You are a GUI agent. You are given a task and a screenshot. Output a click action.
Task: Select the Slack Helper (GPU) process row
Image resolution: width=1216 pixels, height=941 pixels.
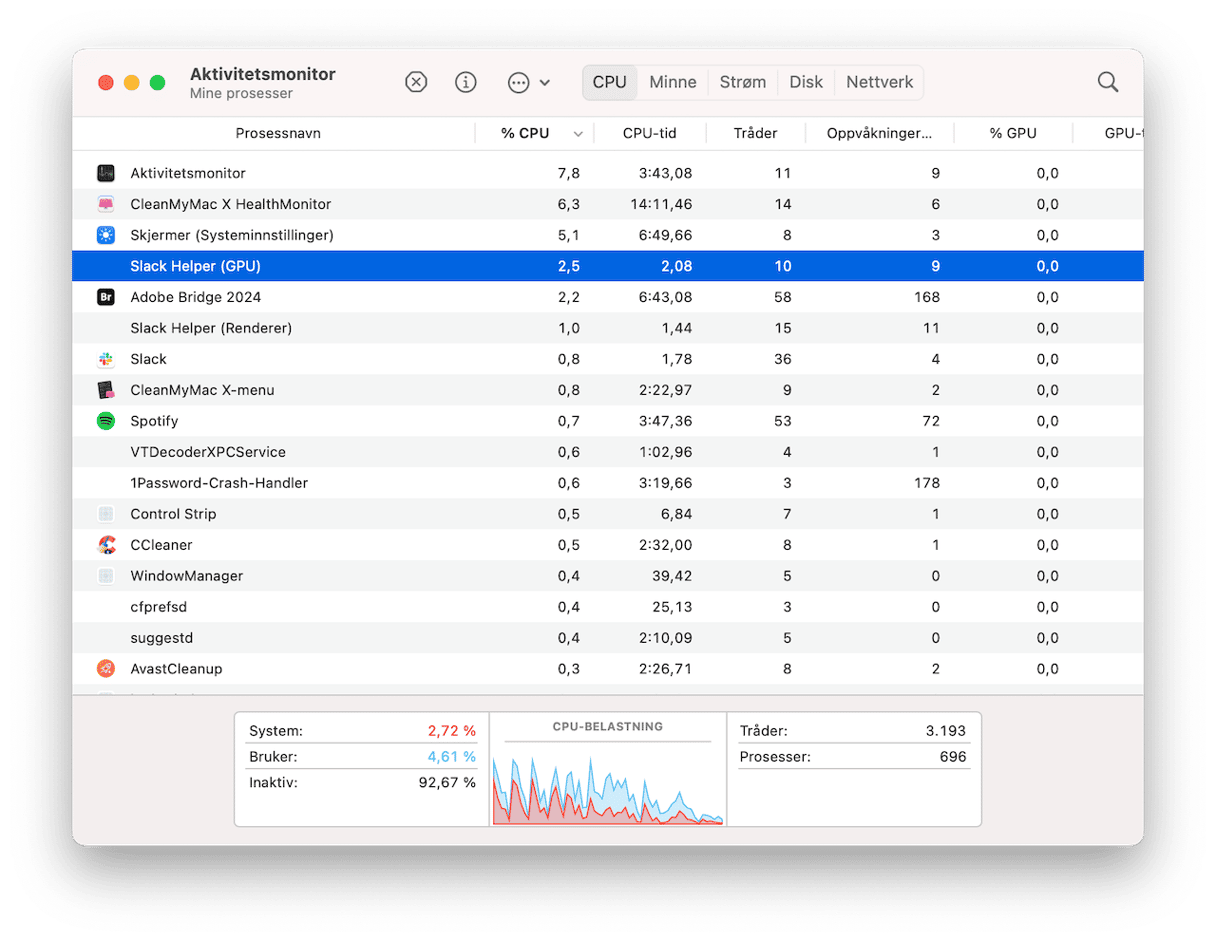coord(608,266)
